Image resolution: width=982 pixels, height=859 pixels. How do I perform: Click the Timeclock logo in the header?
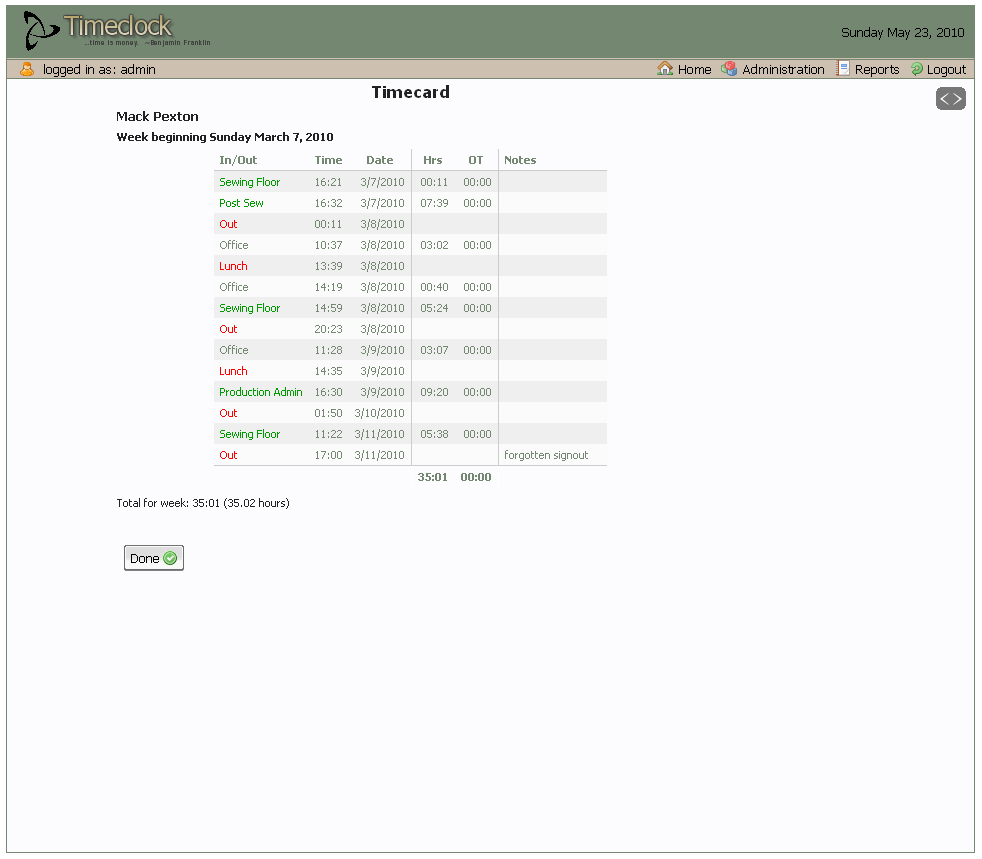pos(113,31)
